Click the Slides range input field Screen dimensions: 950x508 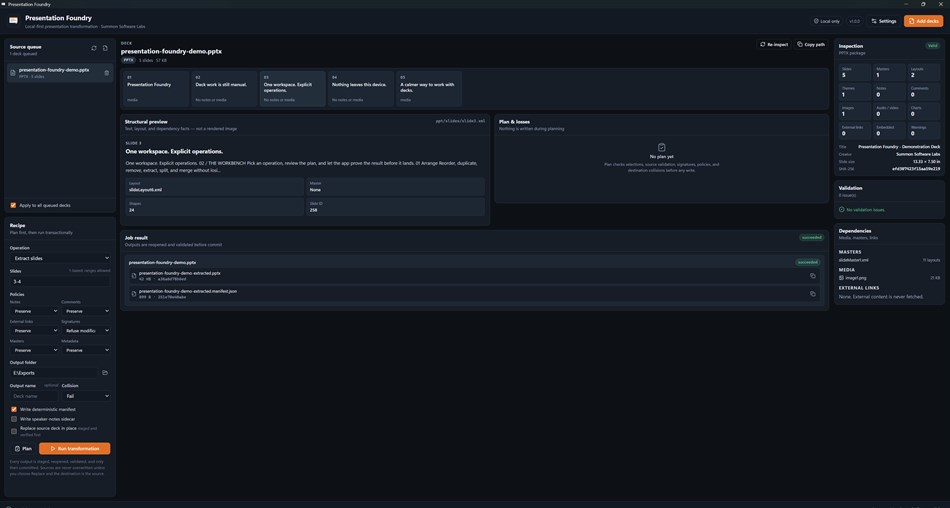(x=60, y=281)
